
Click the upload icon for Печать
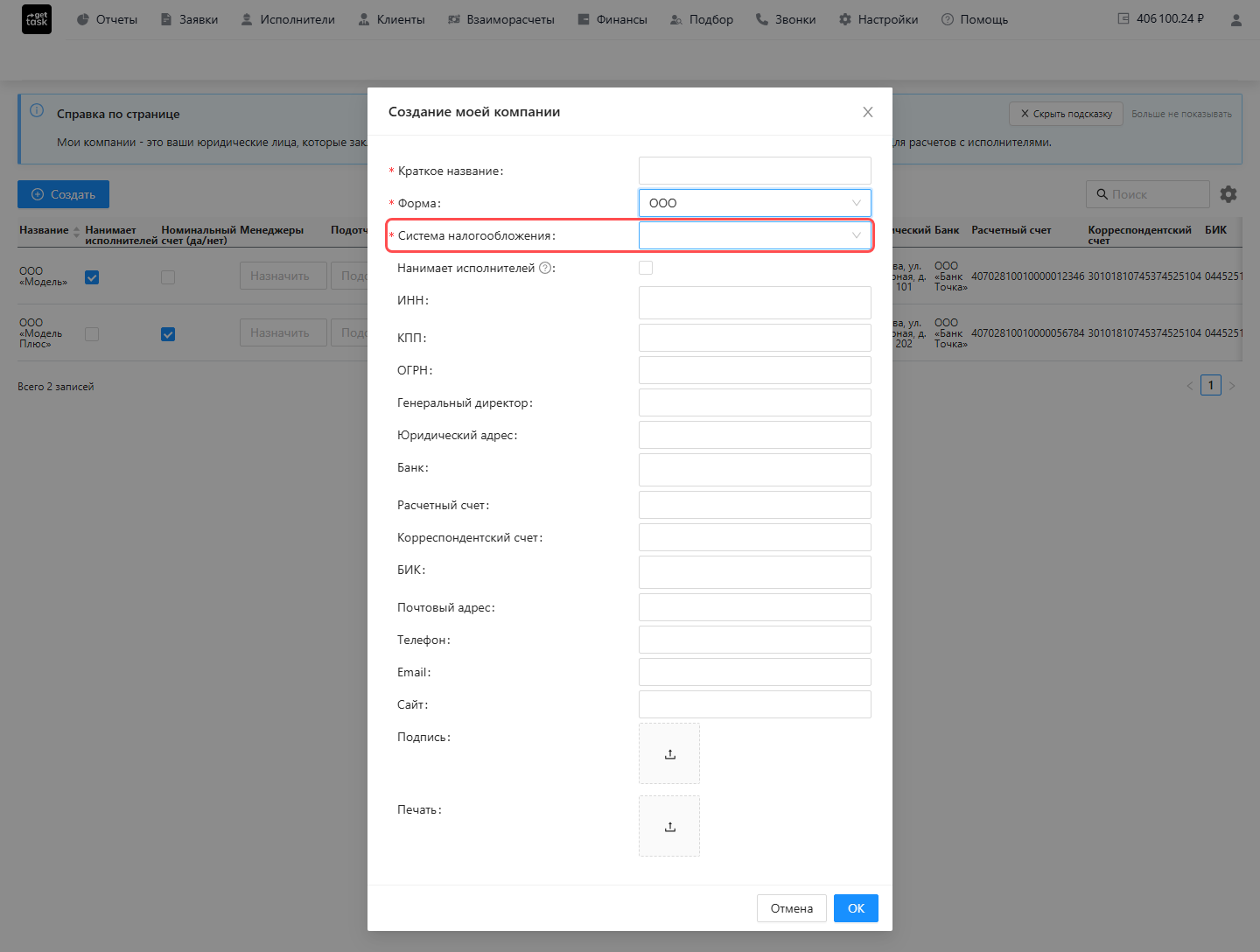pyautogui.click(x=669, y=826)
